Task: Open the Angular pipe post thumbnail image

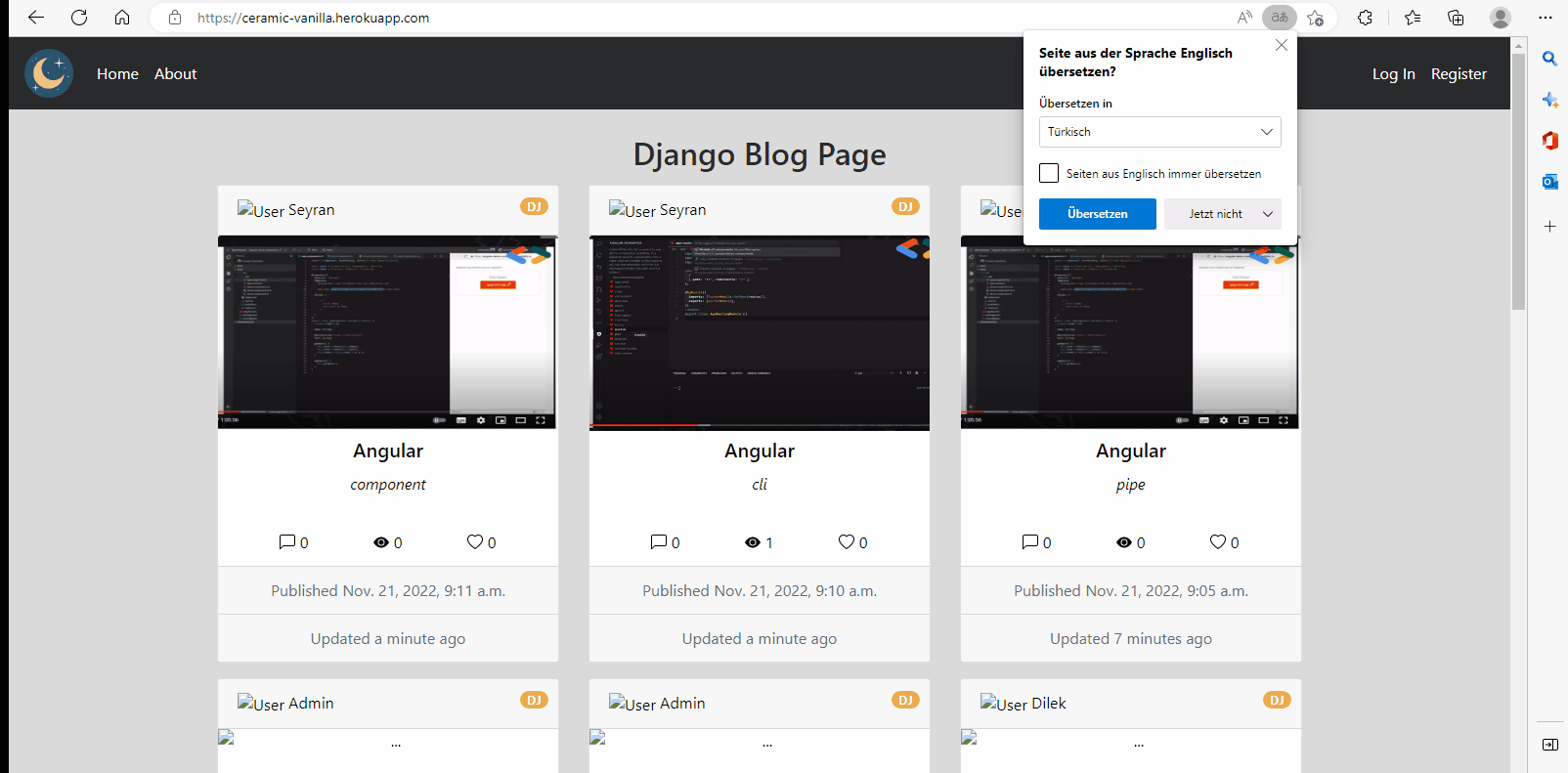Action: coord(1130,332)
